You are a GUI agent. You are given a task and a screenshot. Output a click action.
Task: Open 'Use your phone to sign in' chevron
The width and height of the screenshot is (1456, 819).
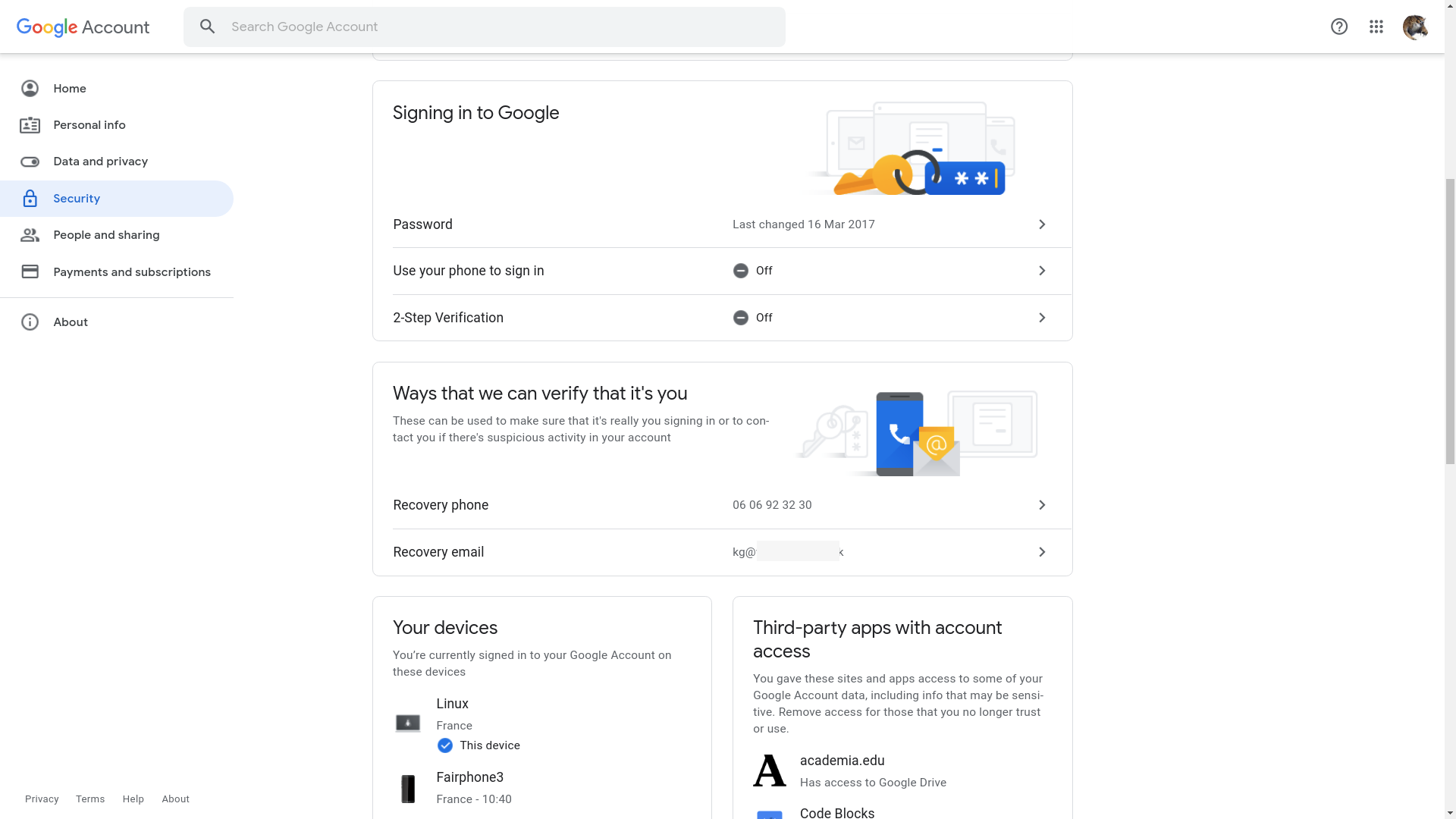1042,271
